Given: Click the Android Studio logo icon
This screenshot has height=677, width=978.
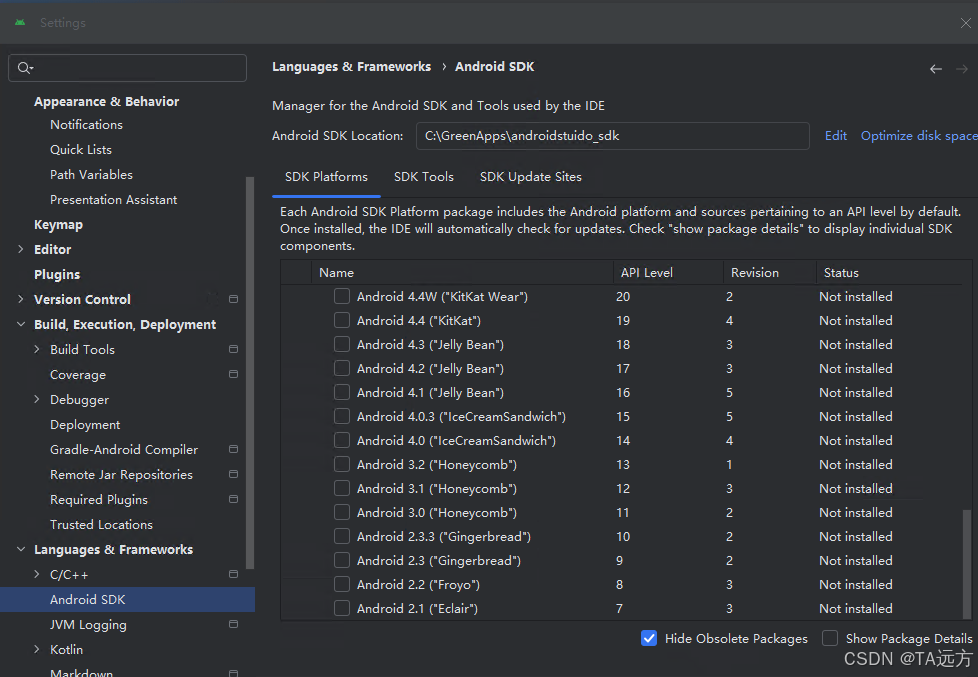Looking at the screenshot, I should point(20,22).
